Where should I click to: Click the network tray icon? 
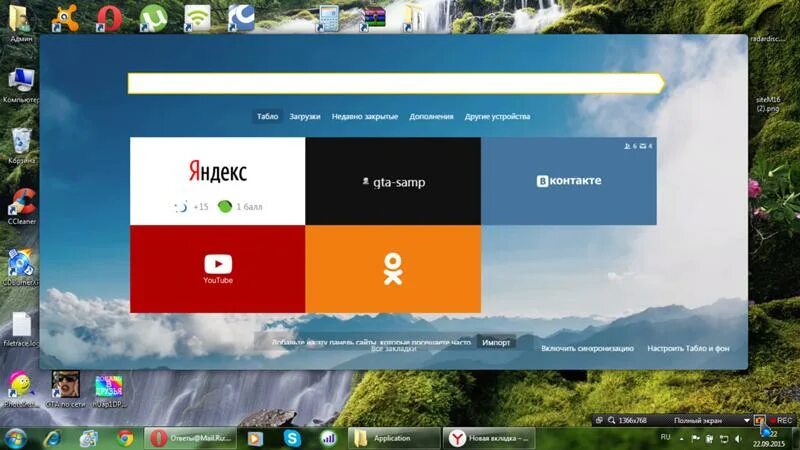click(x=724, y=439)
